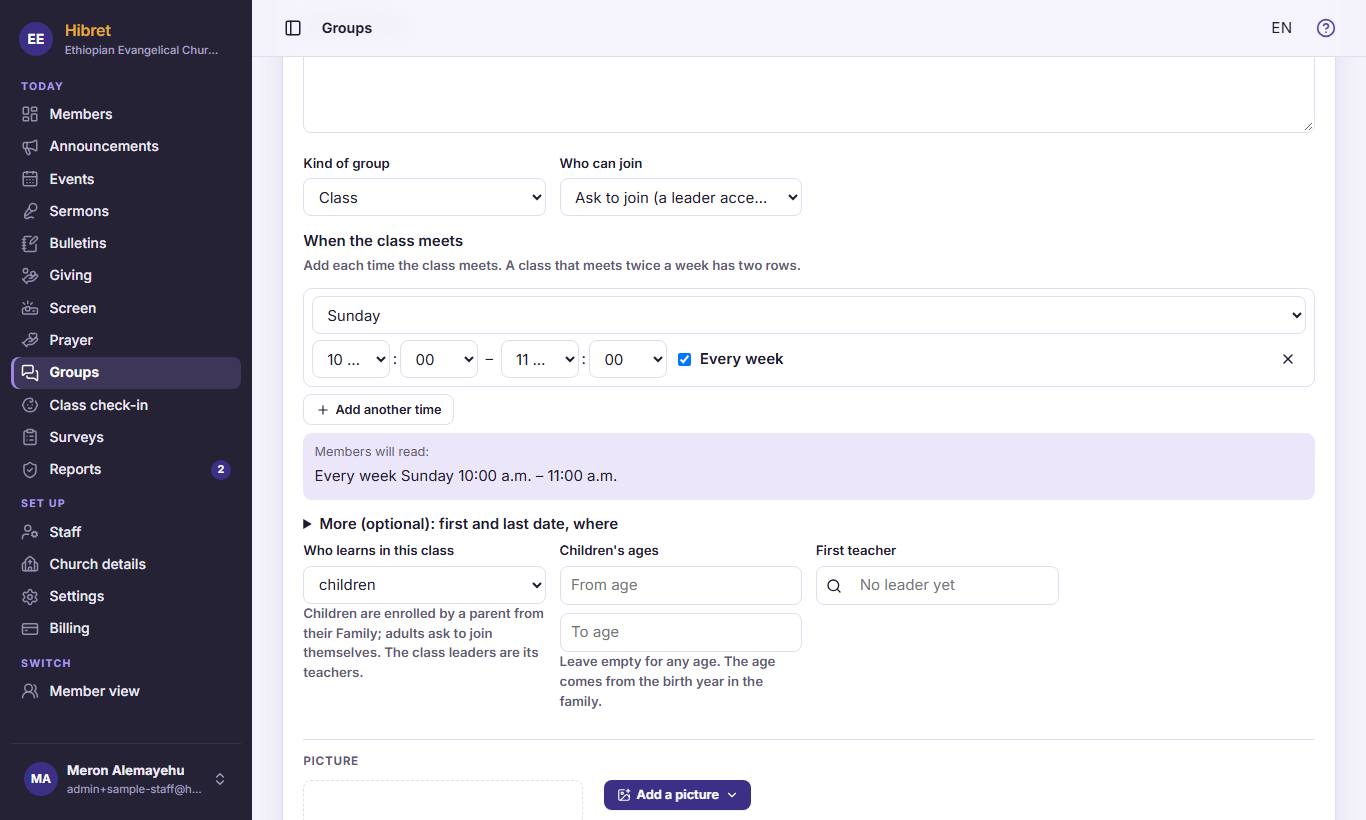Expand More (optional) date and place section

pos(461,524)
